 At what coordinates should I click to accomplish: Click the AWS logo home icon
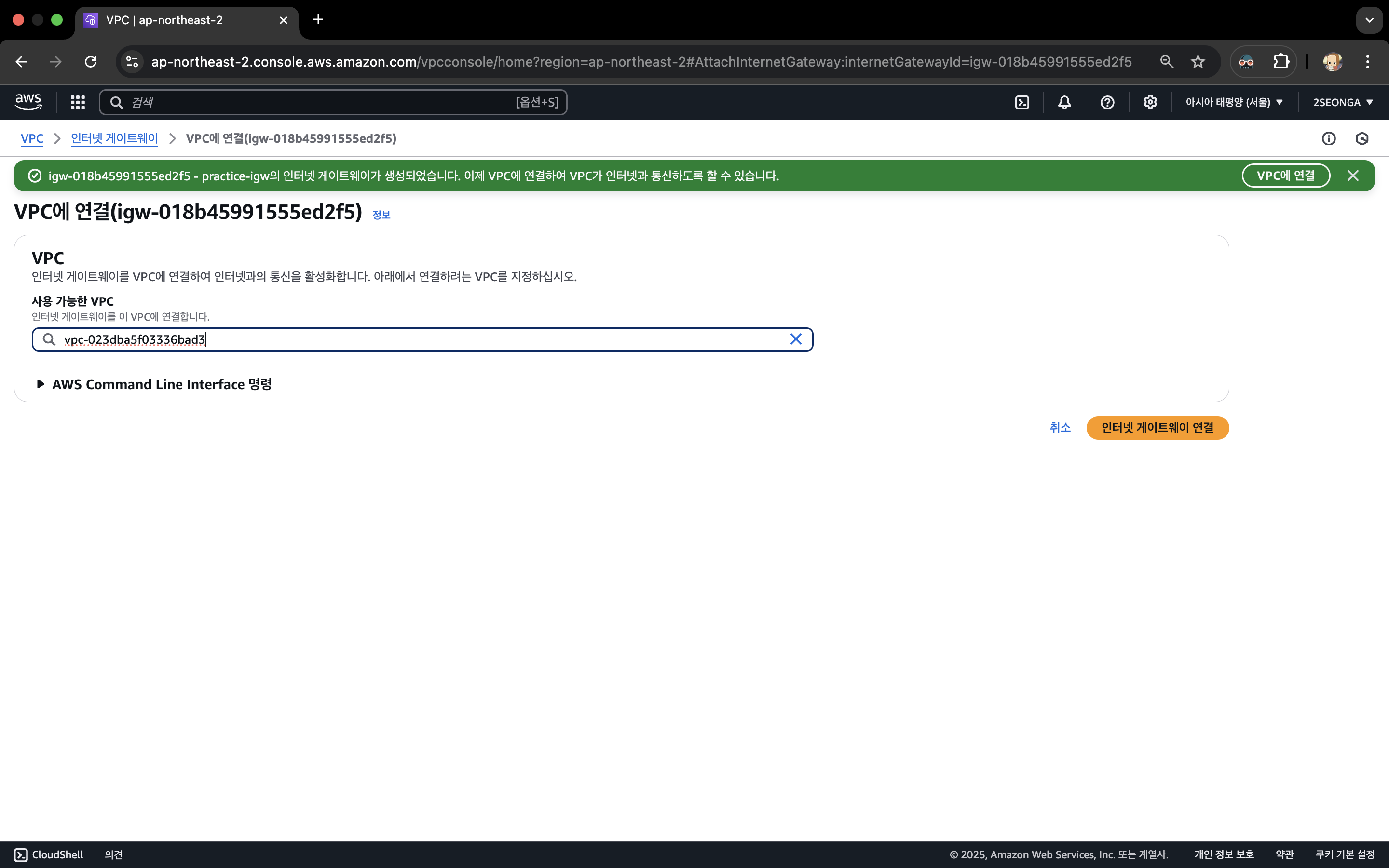pyautogui.click(x=28, y=102)
